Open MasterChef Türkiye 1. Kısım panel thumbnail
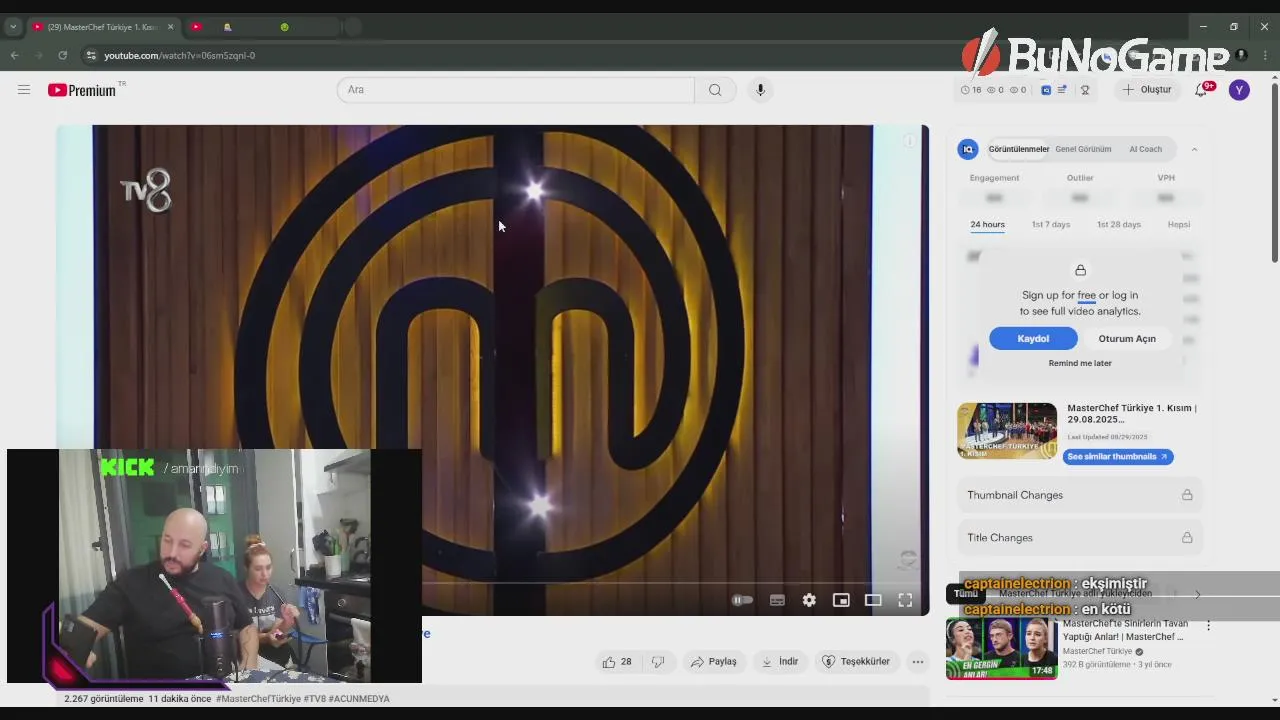The height and width of the screenshot is (720, 1280). pyautogui.click(x=1006, y=431)
